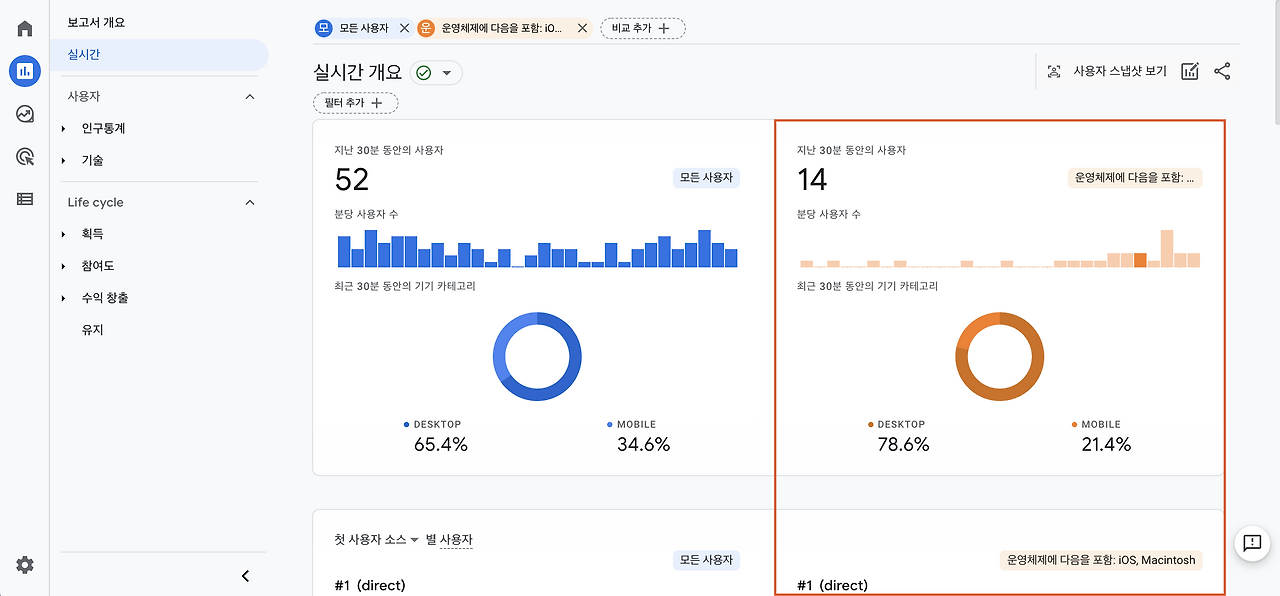This screenshot has height=596, width=1280.
Task: Expand the 기술 tree item
Action: tap(63, 161)
